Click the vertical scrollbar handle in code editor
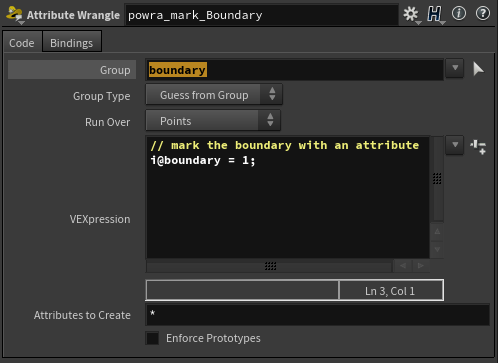 437,179
